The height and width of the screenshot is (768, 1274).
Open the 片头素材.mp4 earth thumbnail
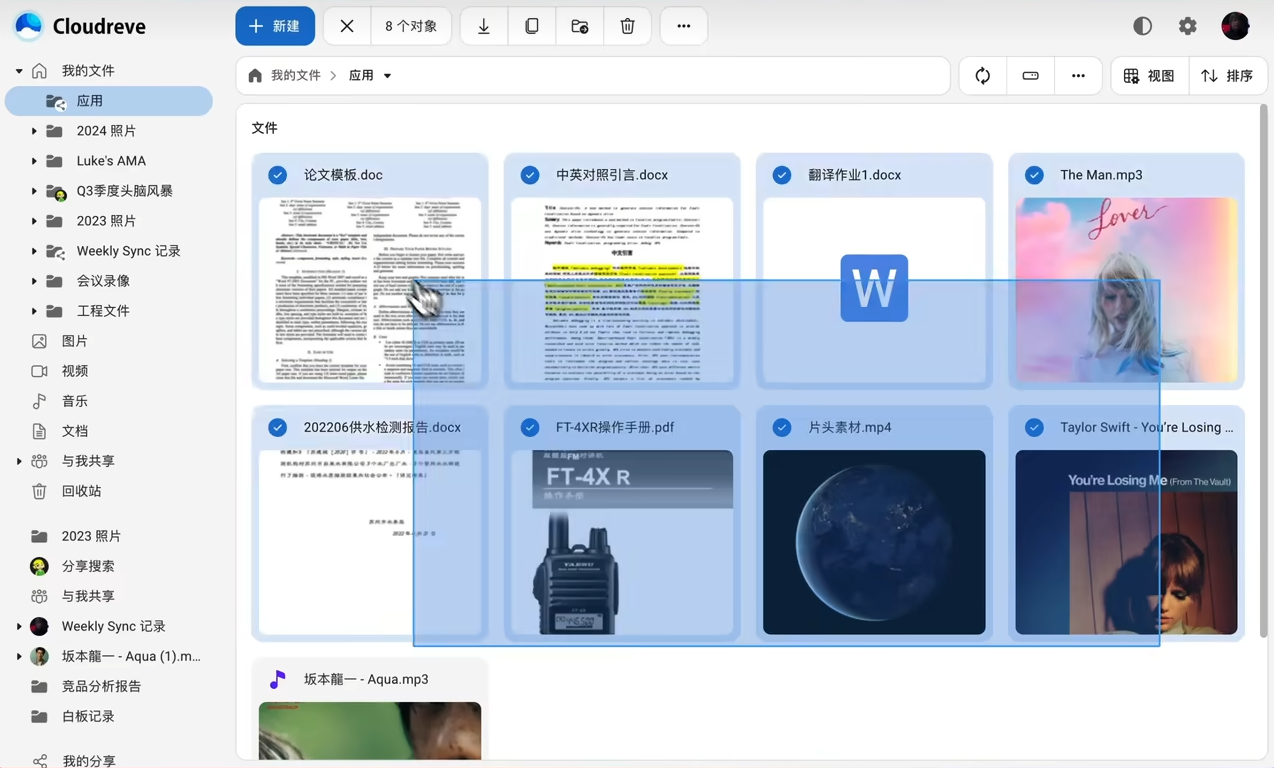pos(874,542)
